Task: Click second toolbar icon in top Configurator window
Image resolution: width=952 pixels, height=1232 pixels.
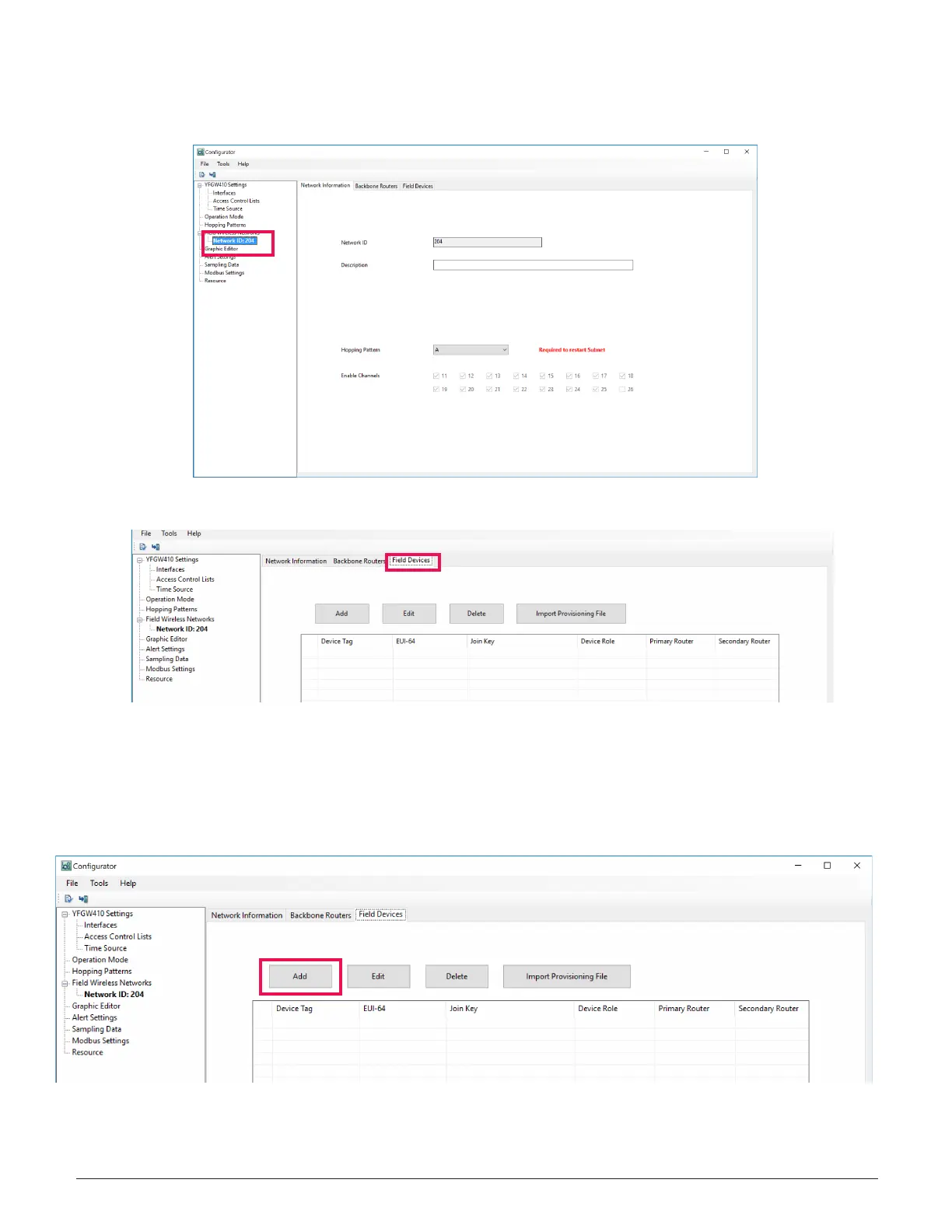Action: [212, 174]
